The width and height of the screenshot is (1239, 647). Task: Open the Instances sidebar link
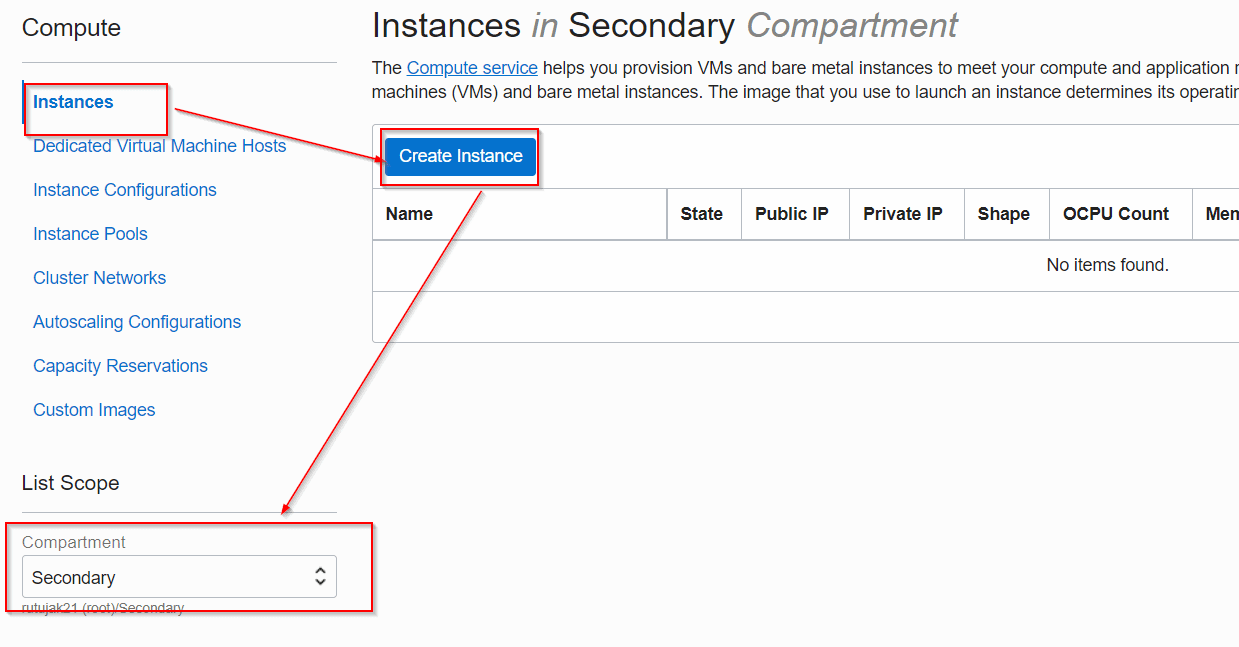point(73,102)
